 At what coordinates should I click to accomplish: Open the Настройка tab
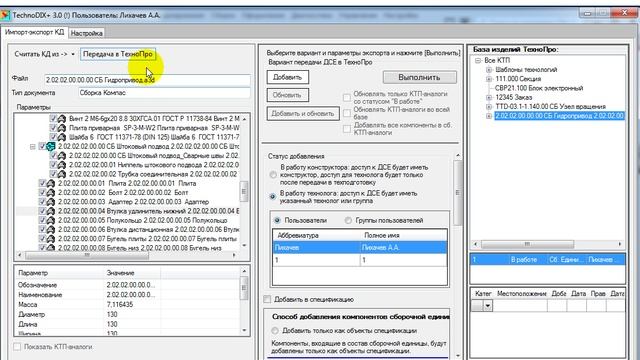(87, 33)
